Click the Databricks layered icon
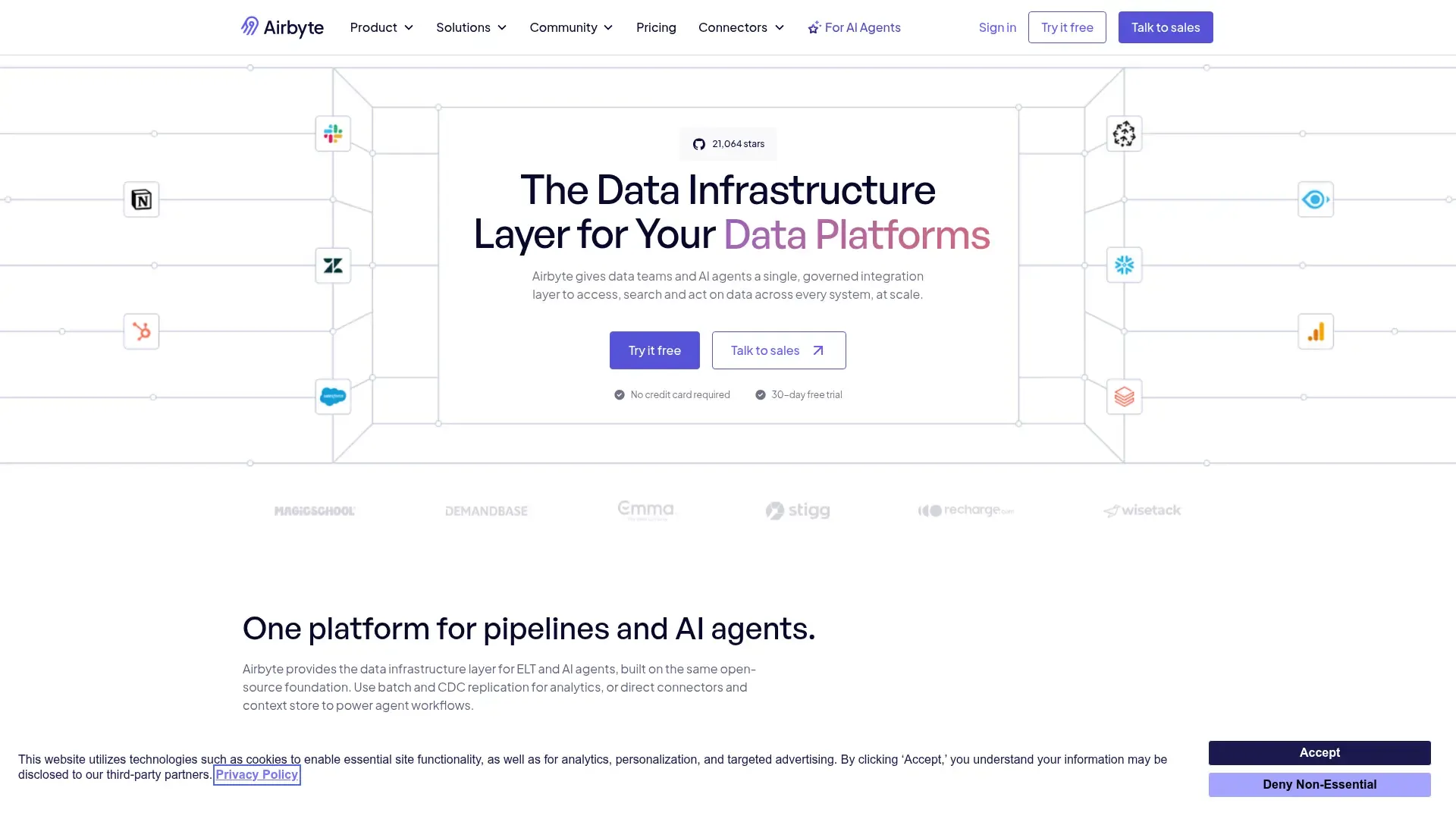 [x=1124, y=397]
